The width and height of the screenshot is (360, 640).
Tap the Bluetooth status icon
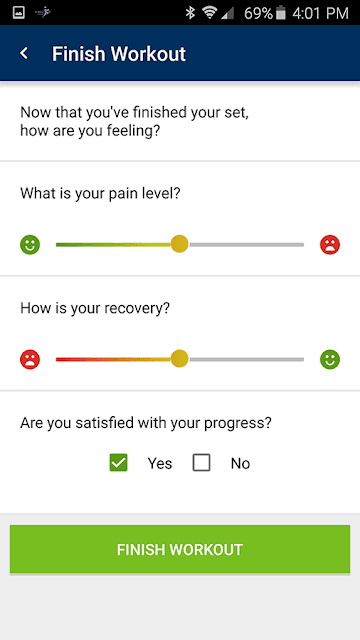[190, 13]
